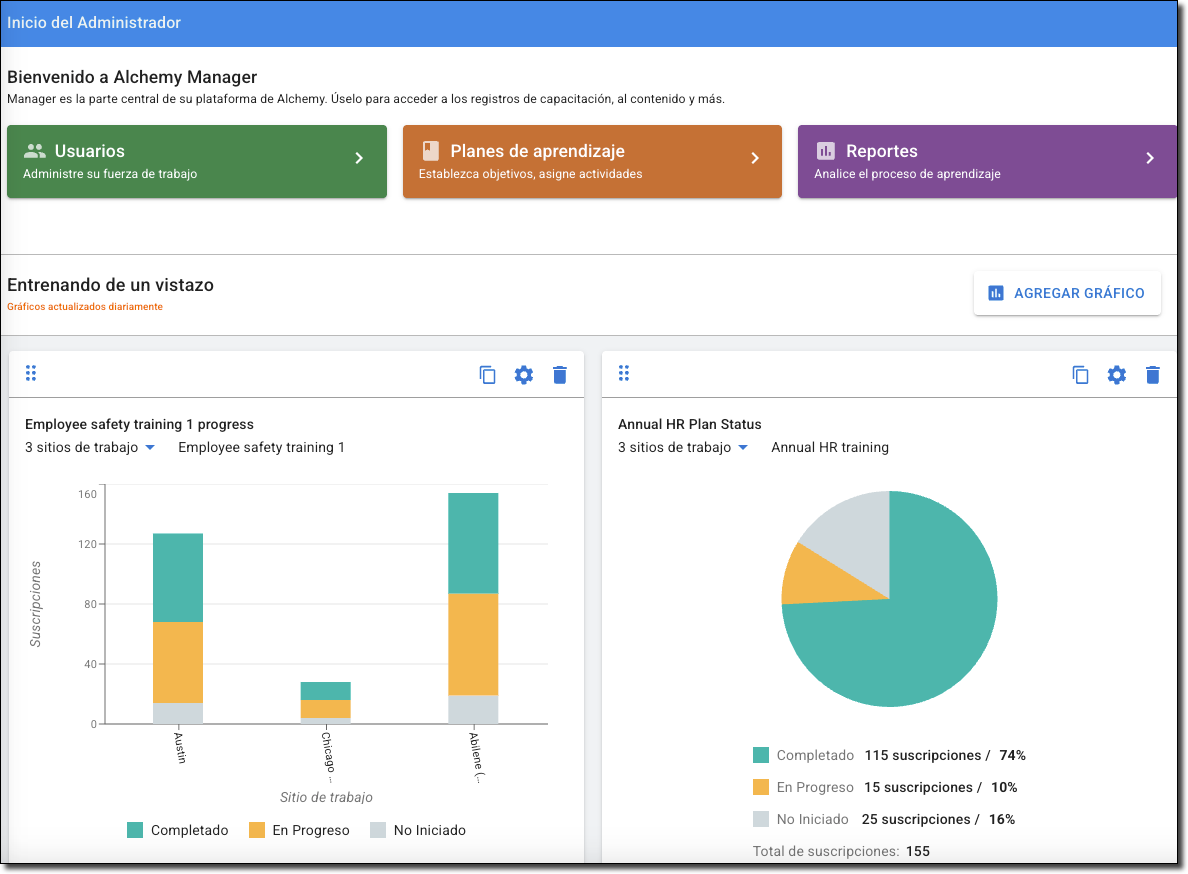The width and height of the screenshot is (1188, 874).
Task: Click copy icon on Annual HR chart
Action: (1081, 375)
